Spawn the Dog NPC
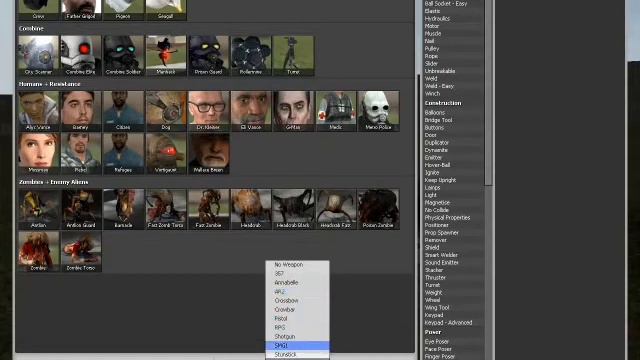 [166, 111]
